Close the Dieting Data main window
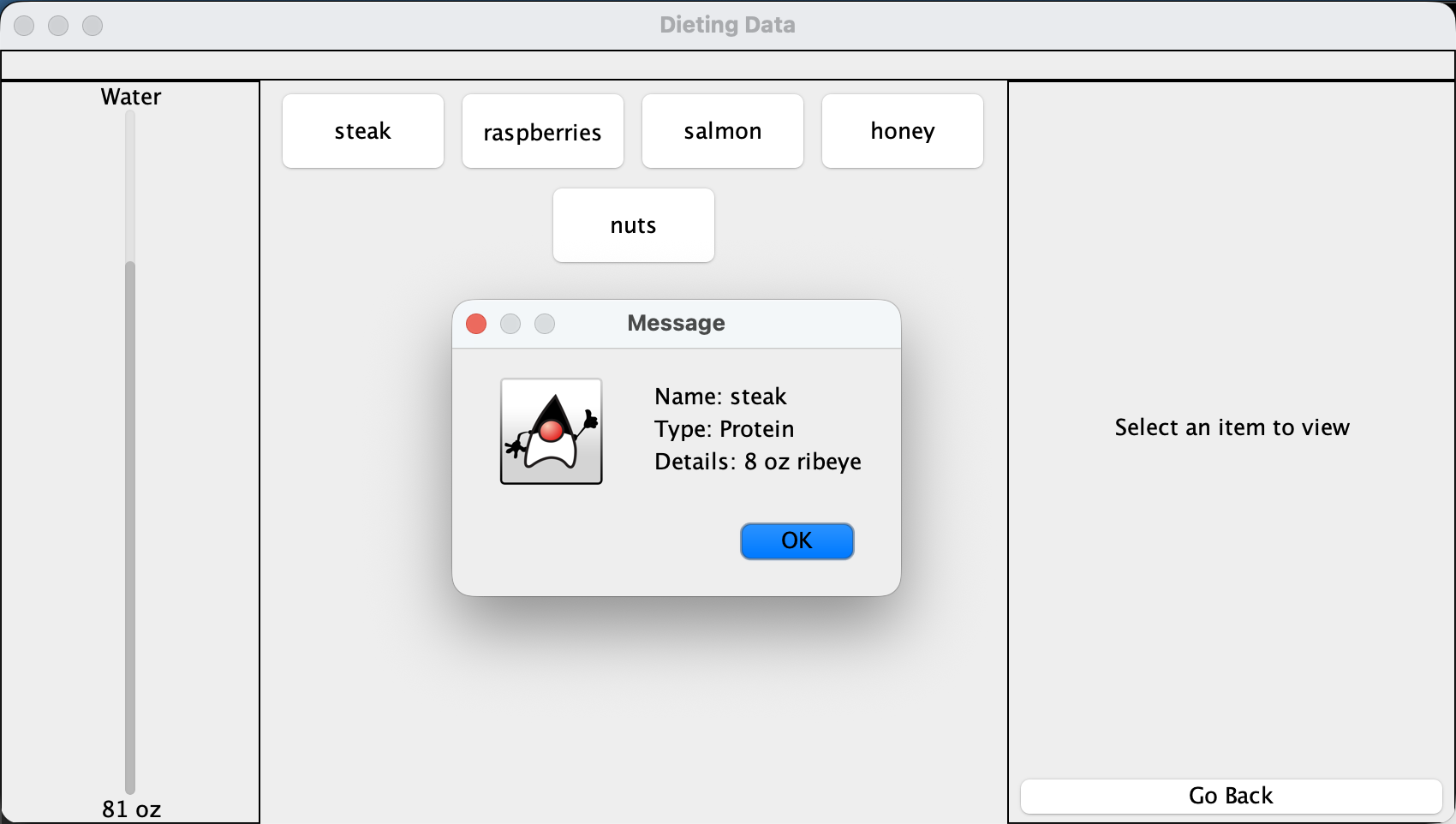1456x824 pixels. [x=24, y=26]
